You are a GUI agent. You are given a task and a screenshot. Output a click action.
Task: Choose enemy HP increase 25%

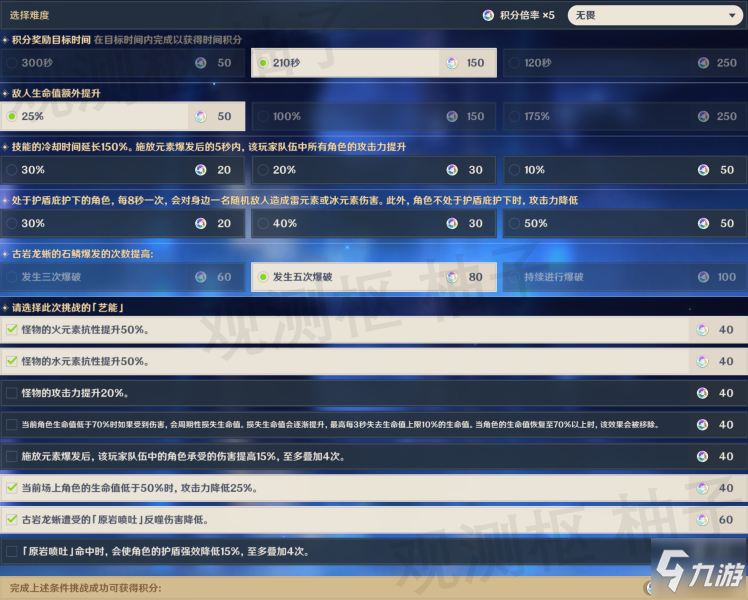coord(123,116)
